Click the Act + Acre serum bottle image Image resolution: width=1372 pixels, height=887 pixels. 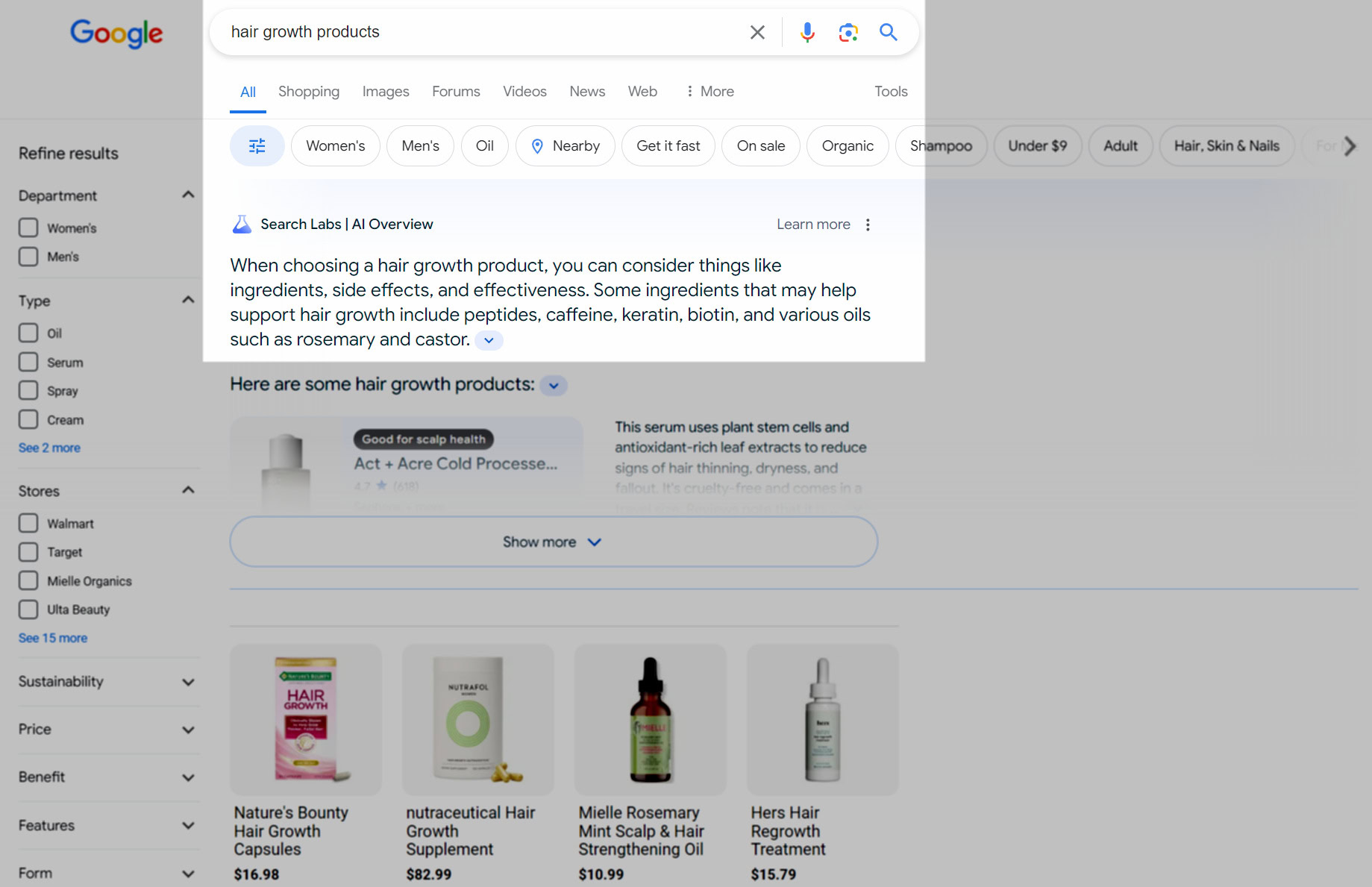286,471
